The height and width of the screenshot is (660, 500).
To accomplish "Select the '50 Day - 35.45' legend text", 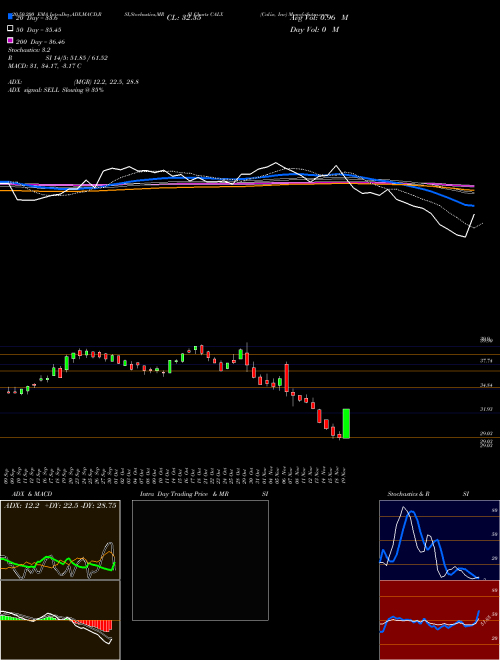I will click(x=38, y=30).
